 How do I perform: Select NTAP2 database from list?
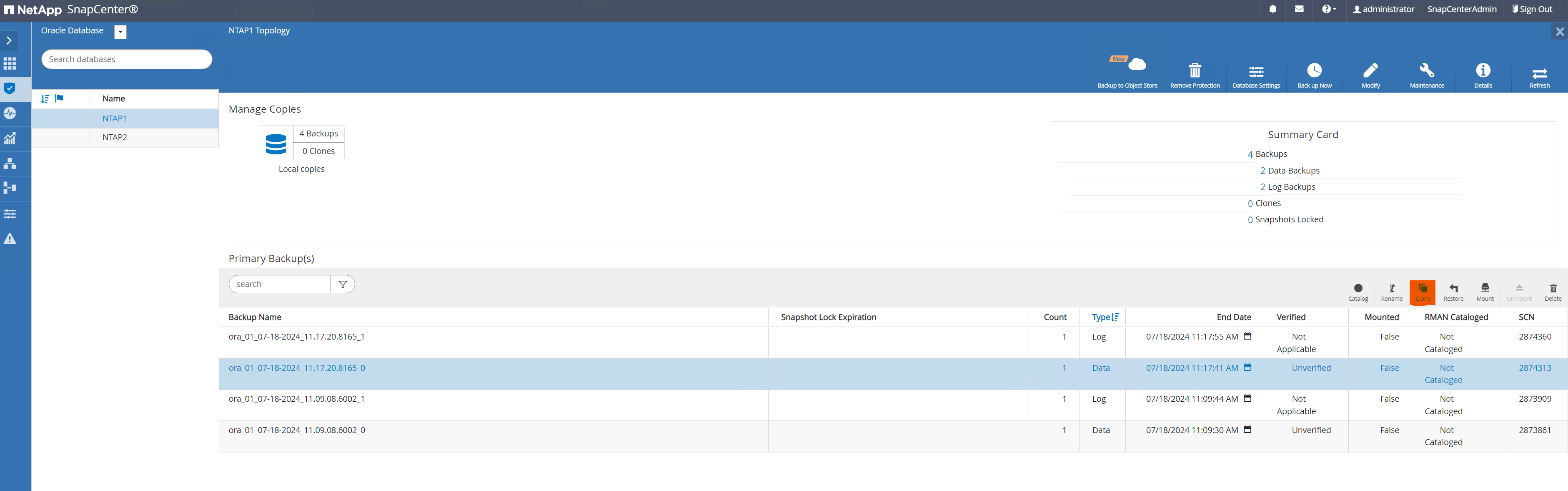click(x=114, y=137)
